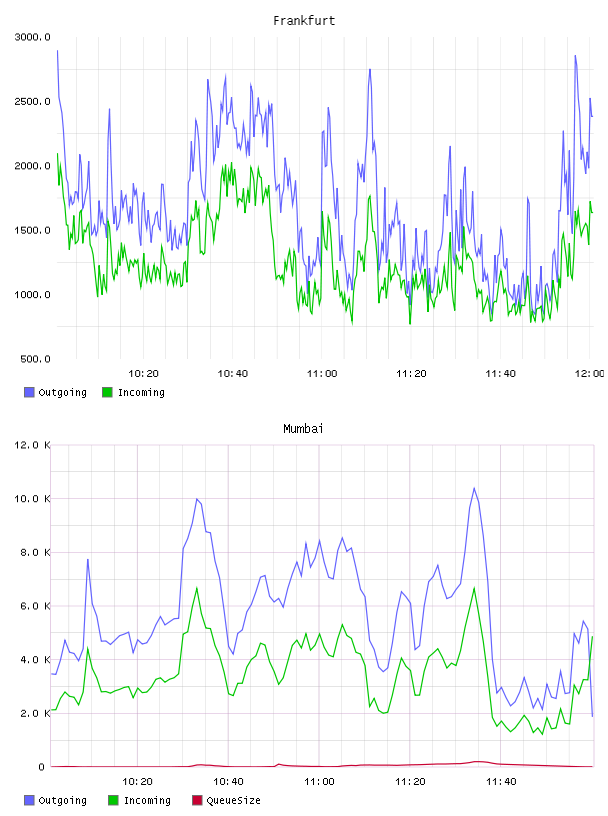Click the red QueueSize swatch in Mumbai legend
This screenshot has height=816, width=608.
click(x=197, y=800)
